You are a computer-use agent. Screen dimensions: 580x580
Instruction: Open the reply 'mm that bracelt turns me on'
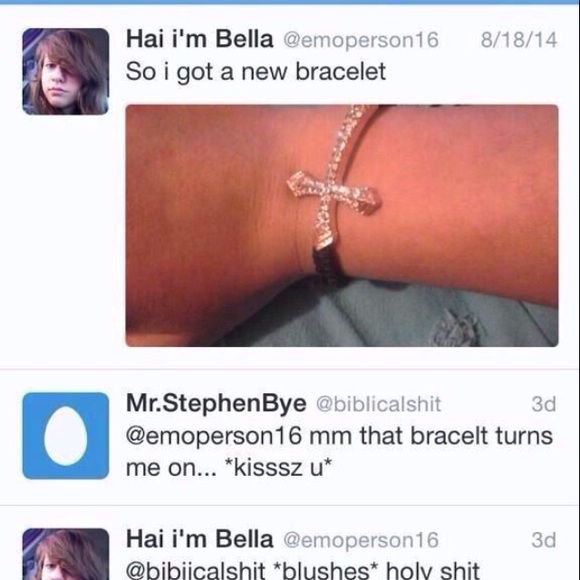click(x=339, y=452)
